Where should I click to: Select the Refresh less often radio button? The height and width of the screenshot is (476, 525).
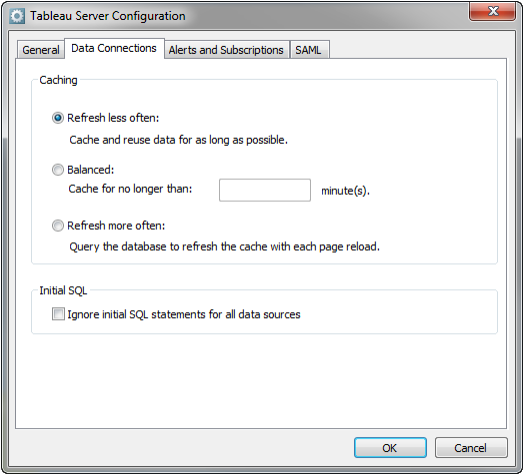click(x=58, y=118)
